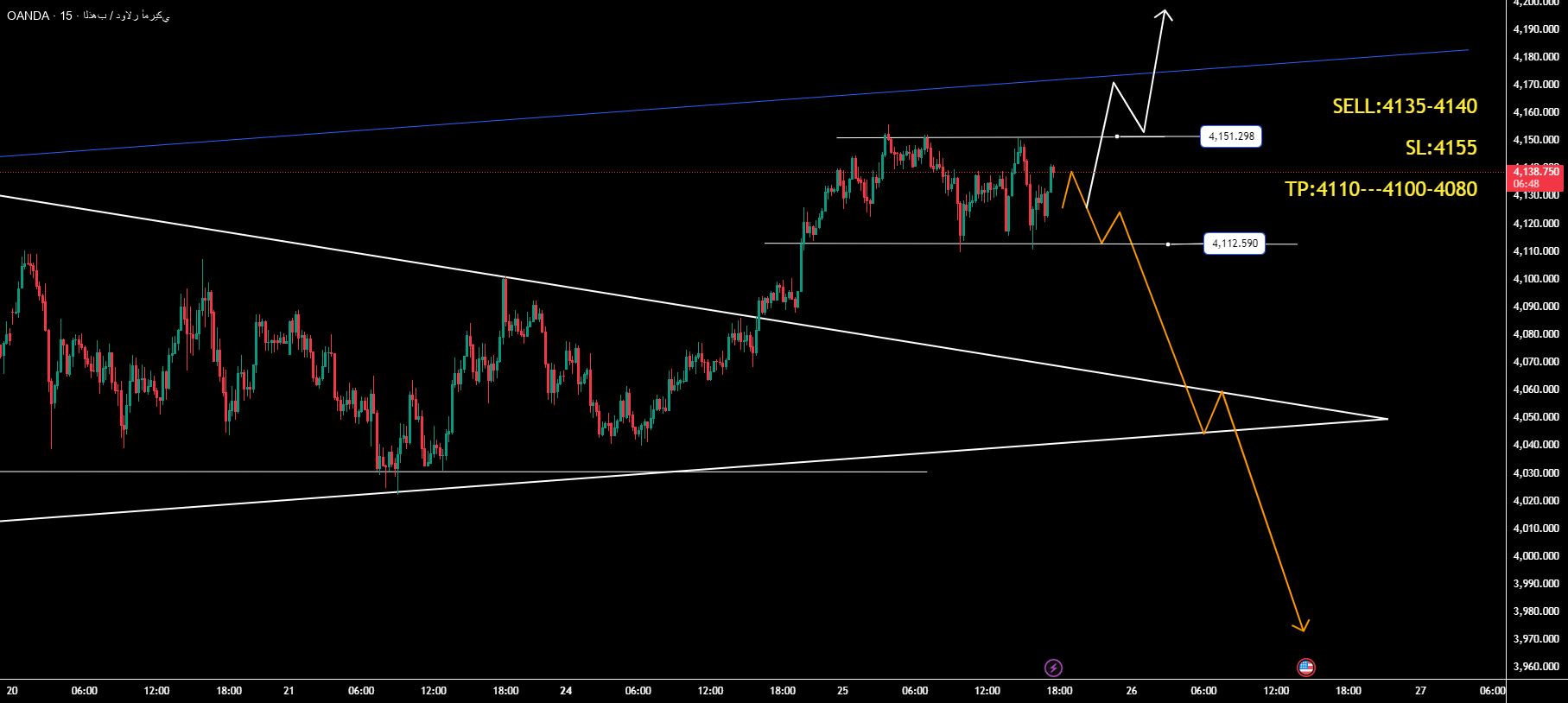Viewport: 1568px width, 703px height.
Task: Click the 3,970.000 level on price axis
Action: (1536, 639)
